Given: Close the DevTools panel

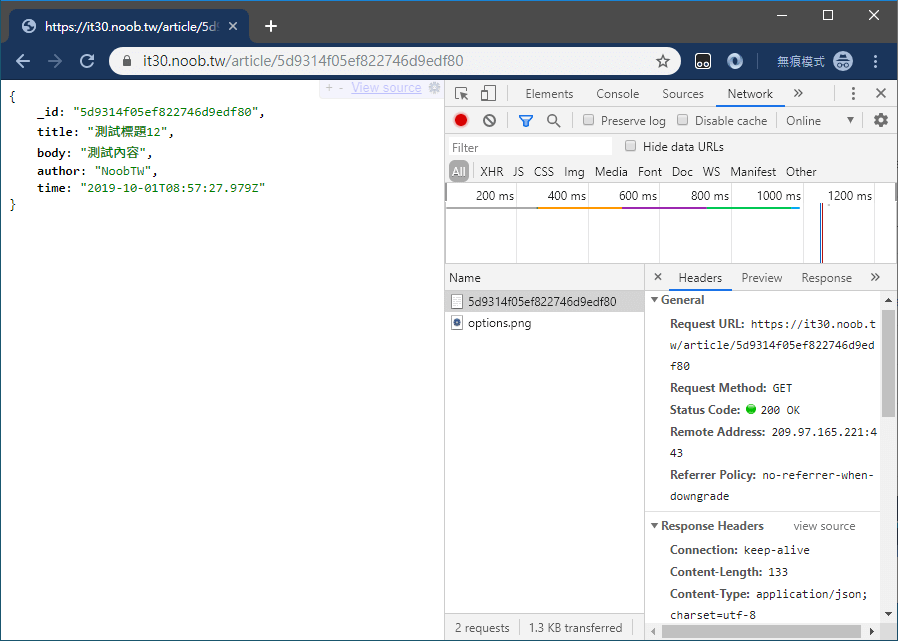Looking at the screenshot, I should point(881,93).
